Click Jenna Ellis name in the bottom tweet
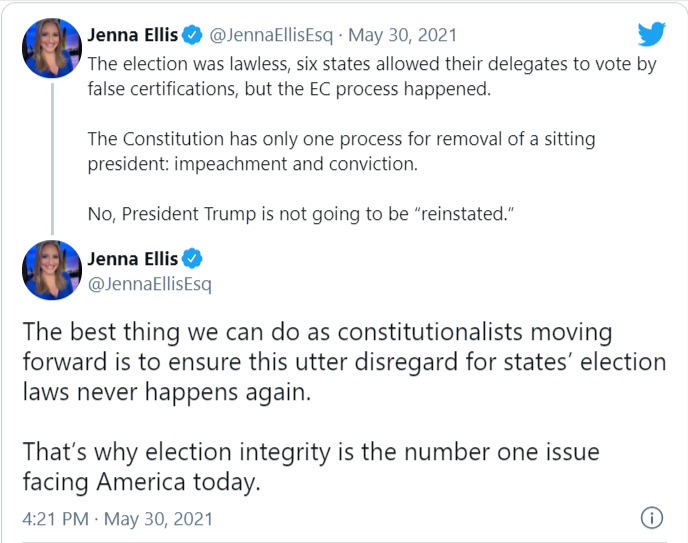The height and width of the screenshot is (543, 688). click(133, 259)
